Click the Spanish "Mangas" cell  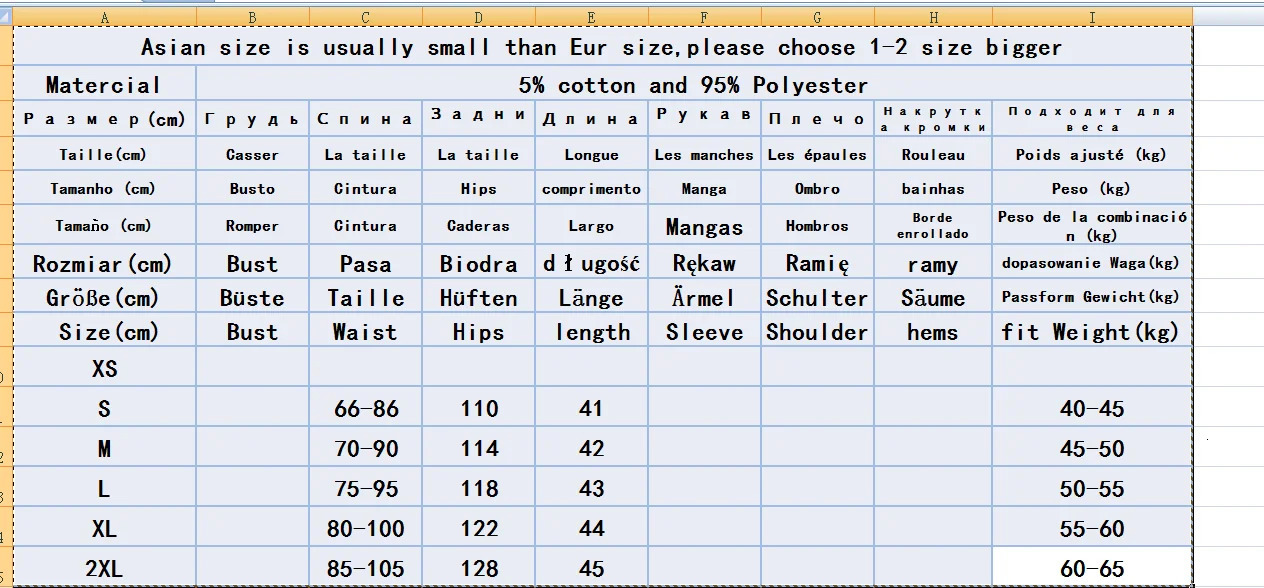click(704, 227)
